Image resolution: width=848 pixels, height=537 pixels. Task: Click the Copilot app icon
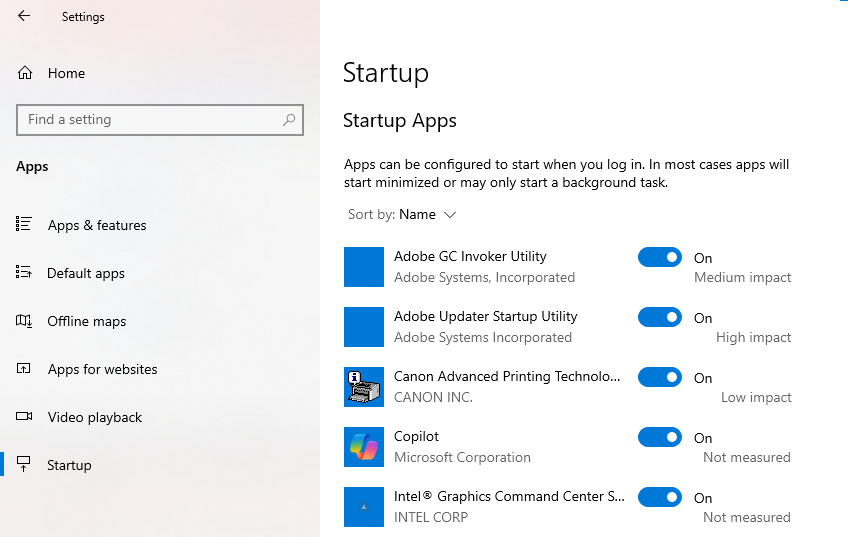pyautogui.click(x=364, y=447)
